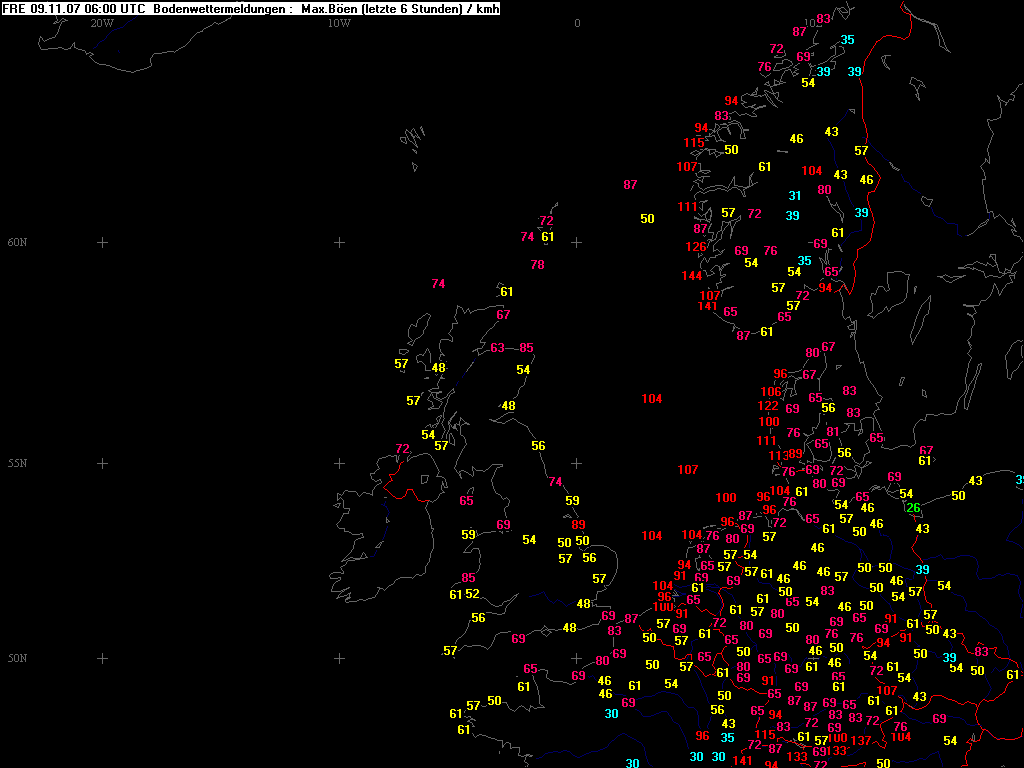
Task: Select the yellow 52 value in Wales
Action: [473, 594]
